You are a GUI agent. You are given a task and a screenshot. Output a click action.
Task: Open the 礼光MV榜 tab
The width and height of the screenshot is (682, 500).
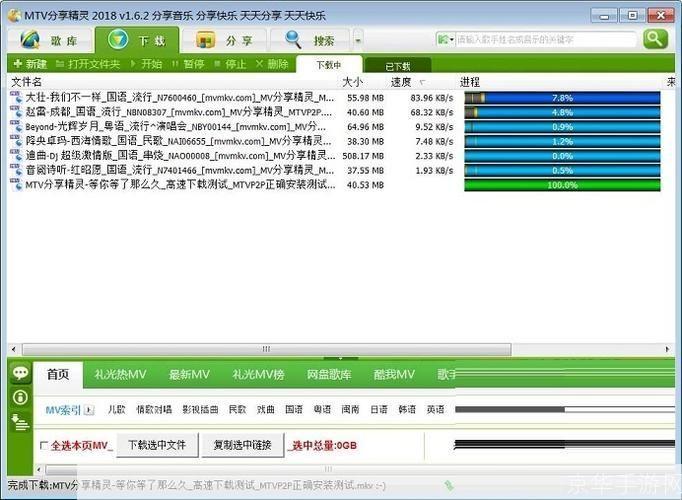258,374
